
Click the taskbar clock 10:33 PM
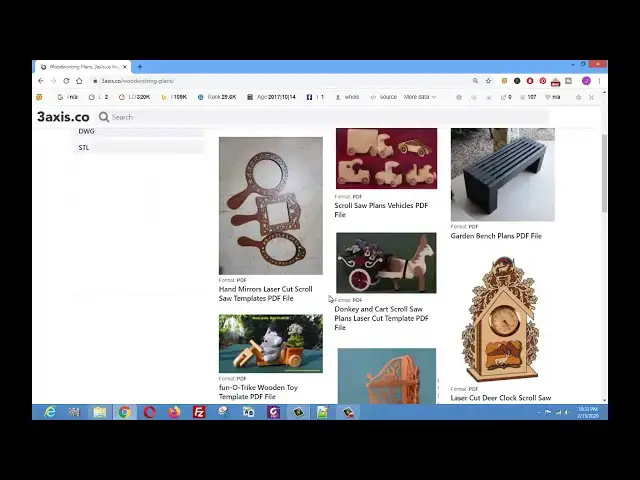[588, 412]
